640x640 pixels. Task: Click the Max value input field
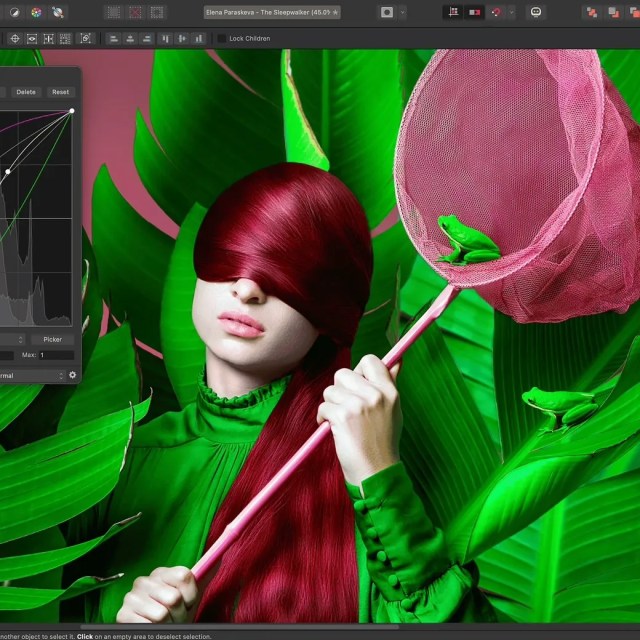56,355
